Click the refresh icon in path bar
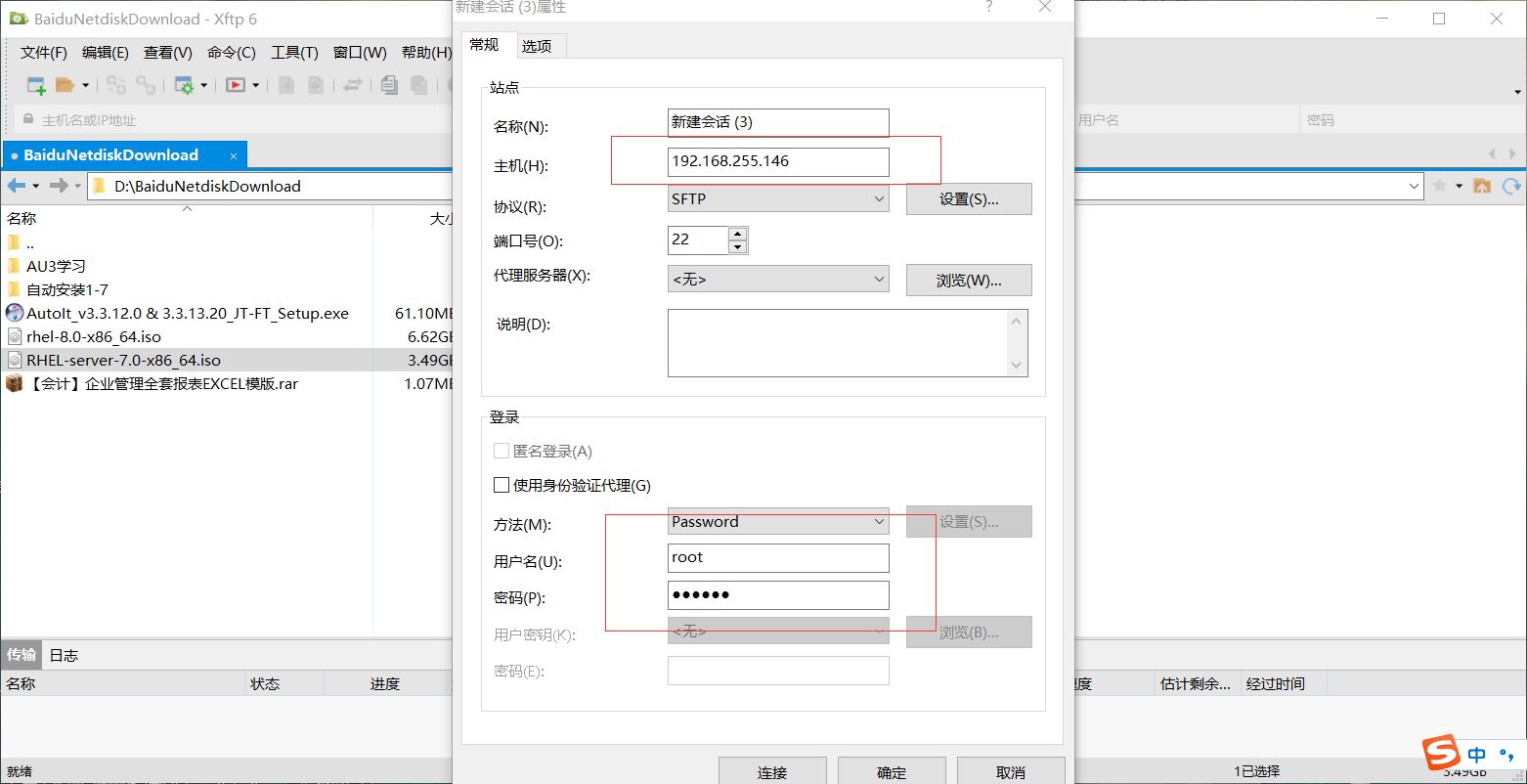Screen dimensions: 1527x784 (x=1511, y=186)
